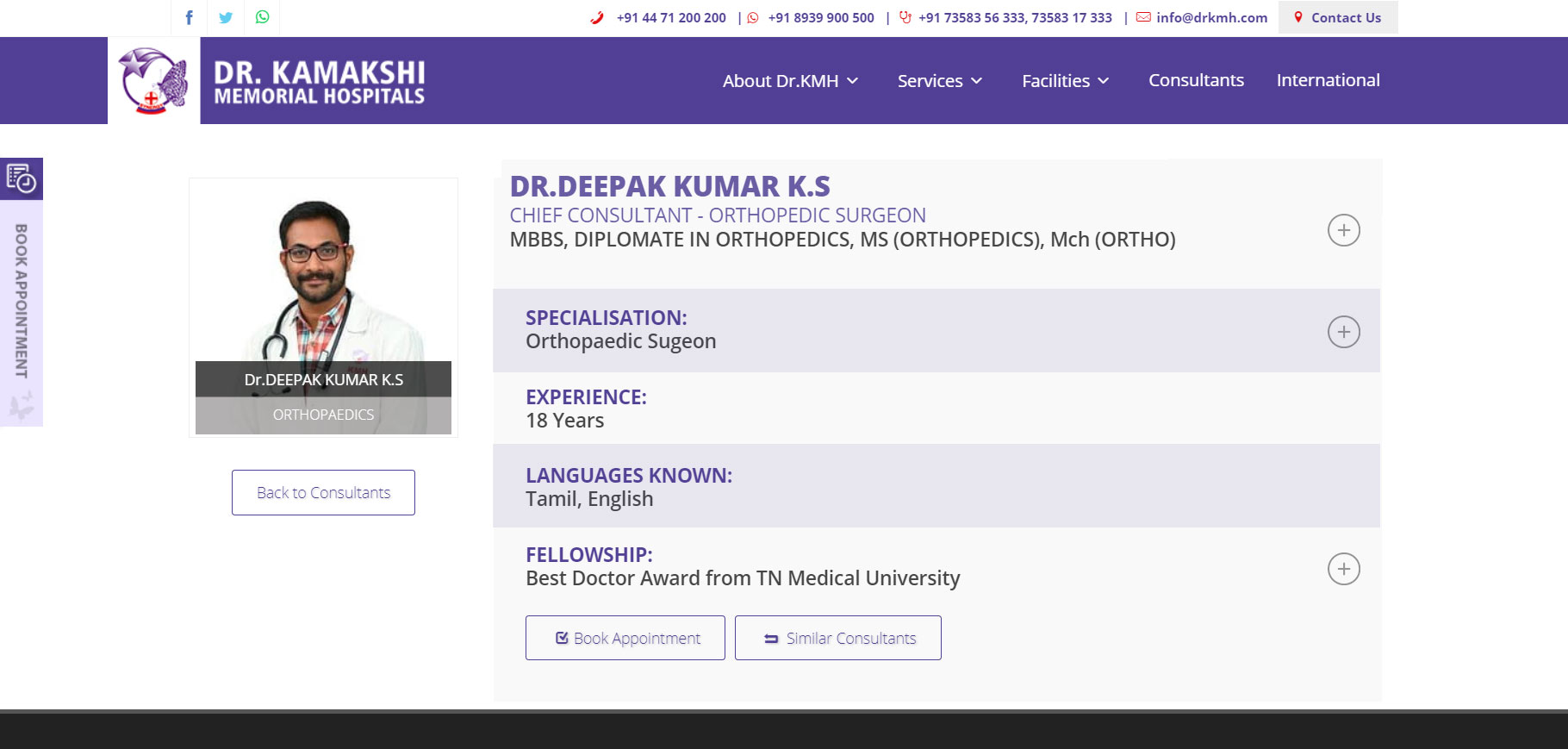
Task: Open the Facilities dropdown menu
Action: (x=1065, y=81)
